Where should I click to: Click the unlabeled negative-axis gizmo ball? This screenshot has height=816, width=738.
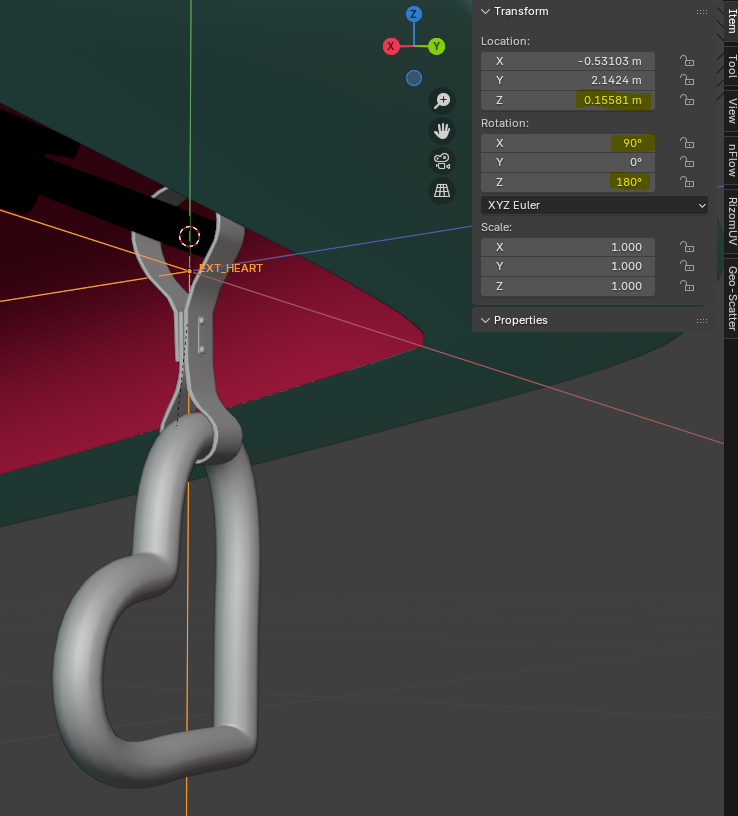point(414,78)
